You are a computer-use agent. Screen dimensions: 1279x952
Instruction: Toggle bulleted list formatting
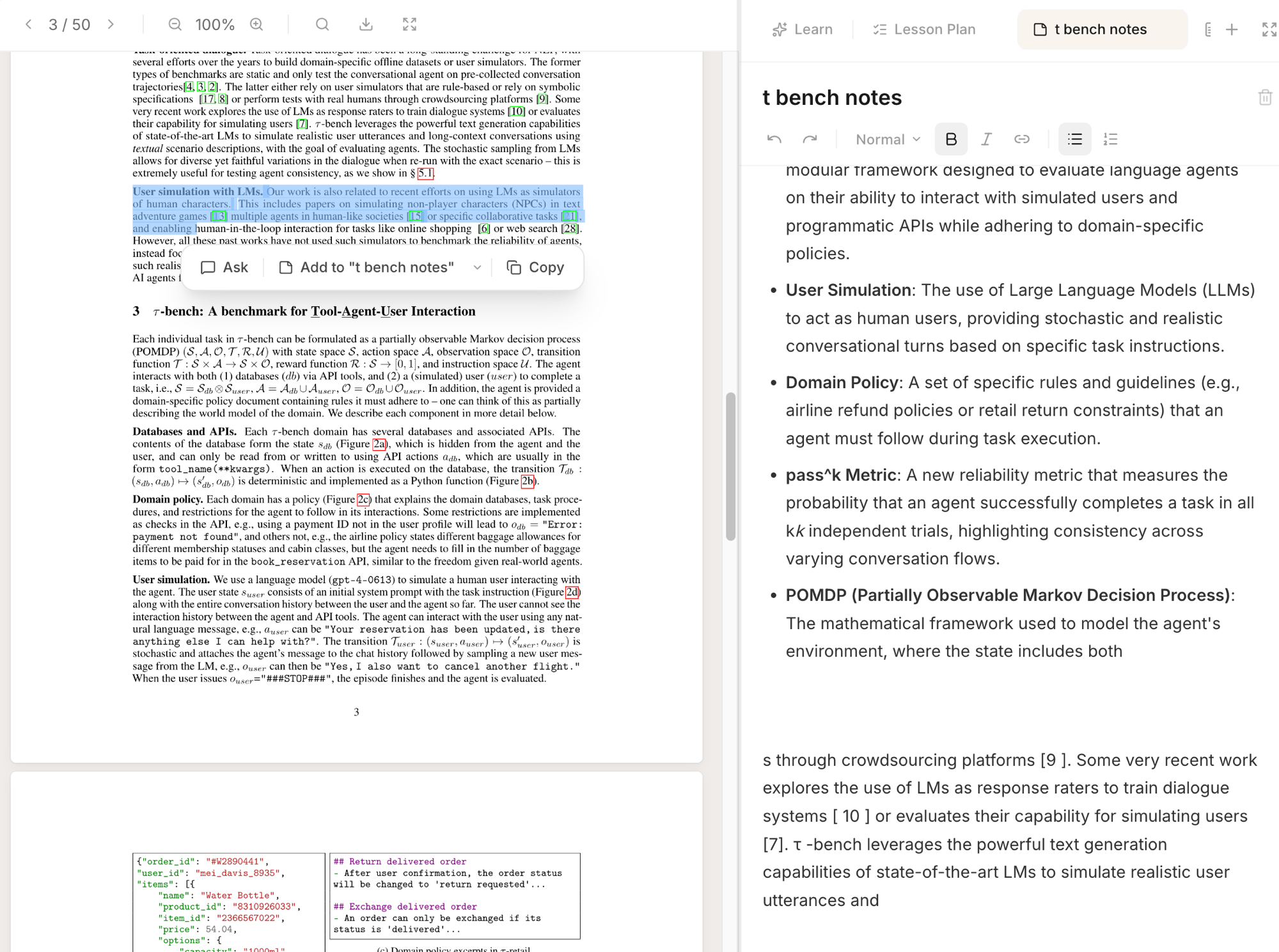1074,139
